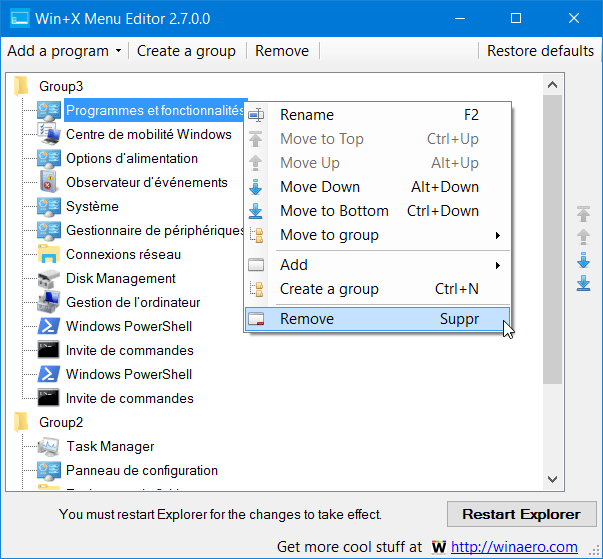
Task: Click the side panel Move to Top arrow
Action: coord(583,214)
